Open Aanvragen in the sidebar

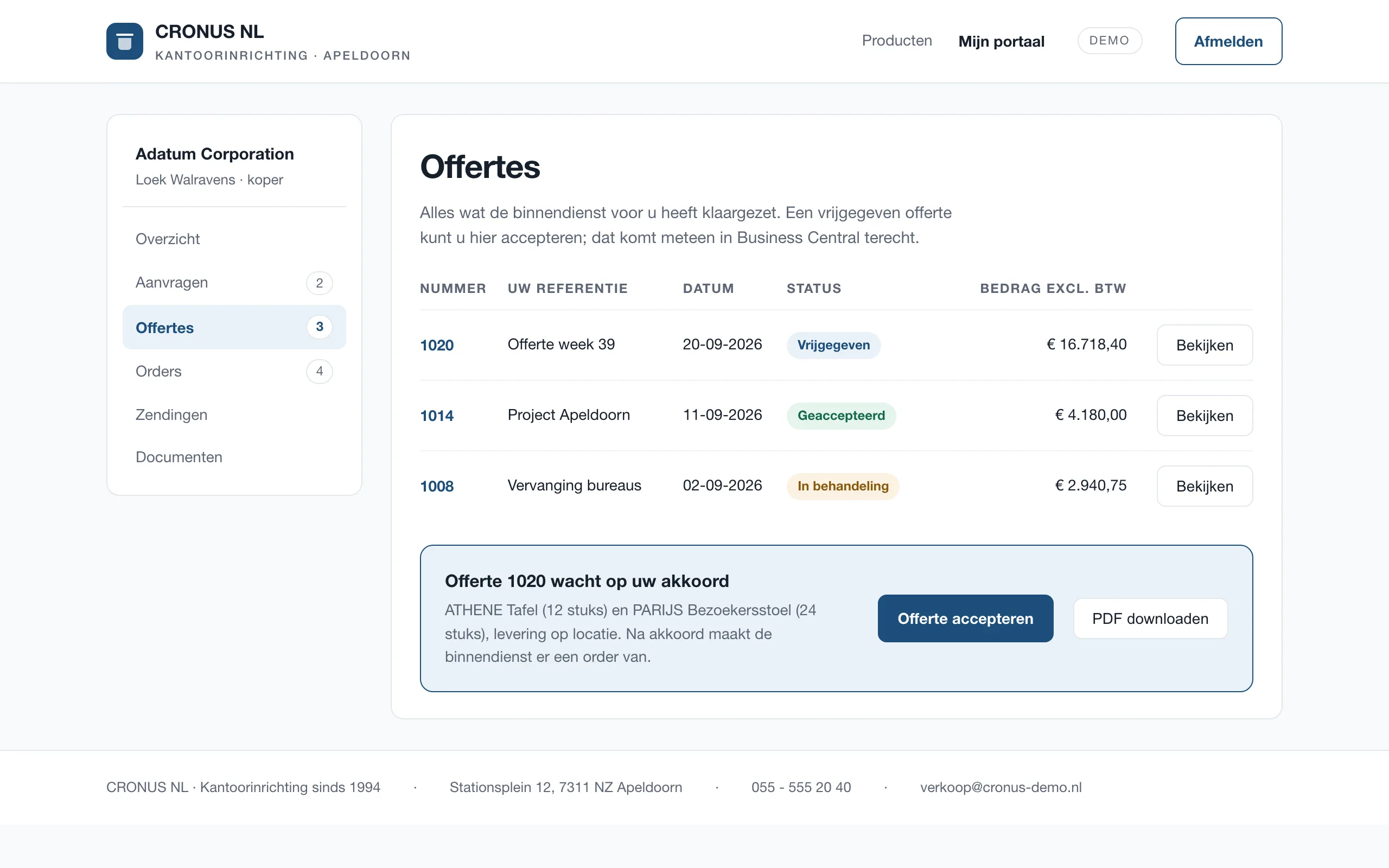coord(234,283)
